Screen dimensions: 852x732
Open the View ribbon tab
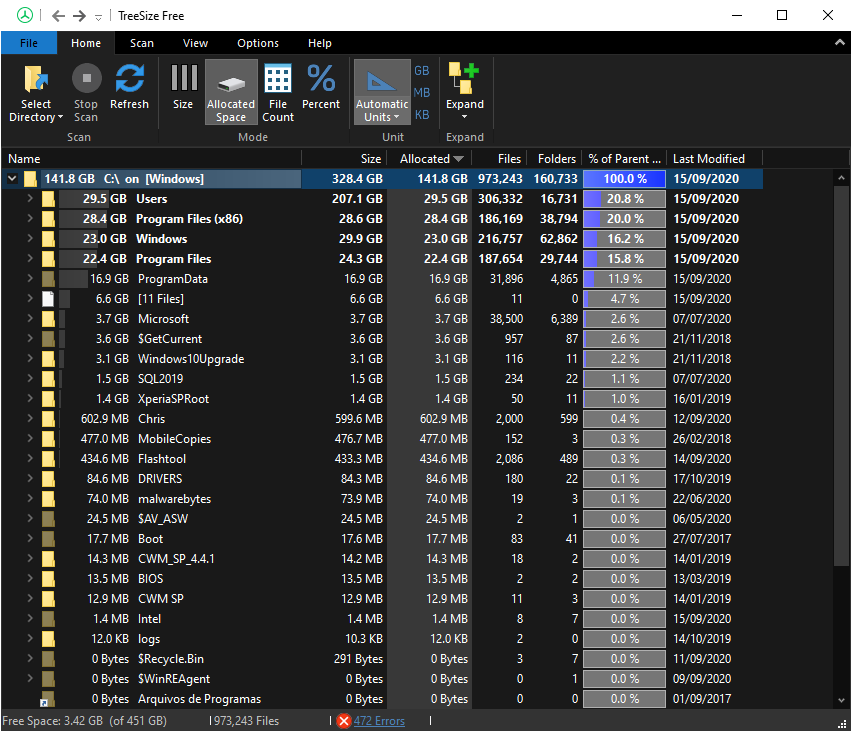pyautogui.click(x=195, y=43)
